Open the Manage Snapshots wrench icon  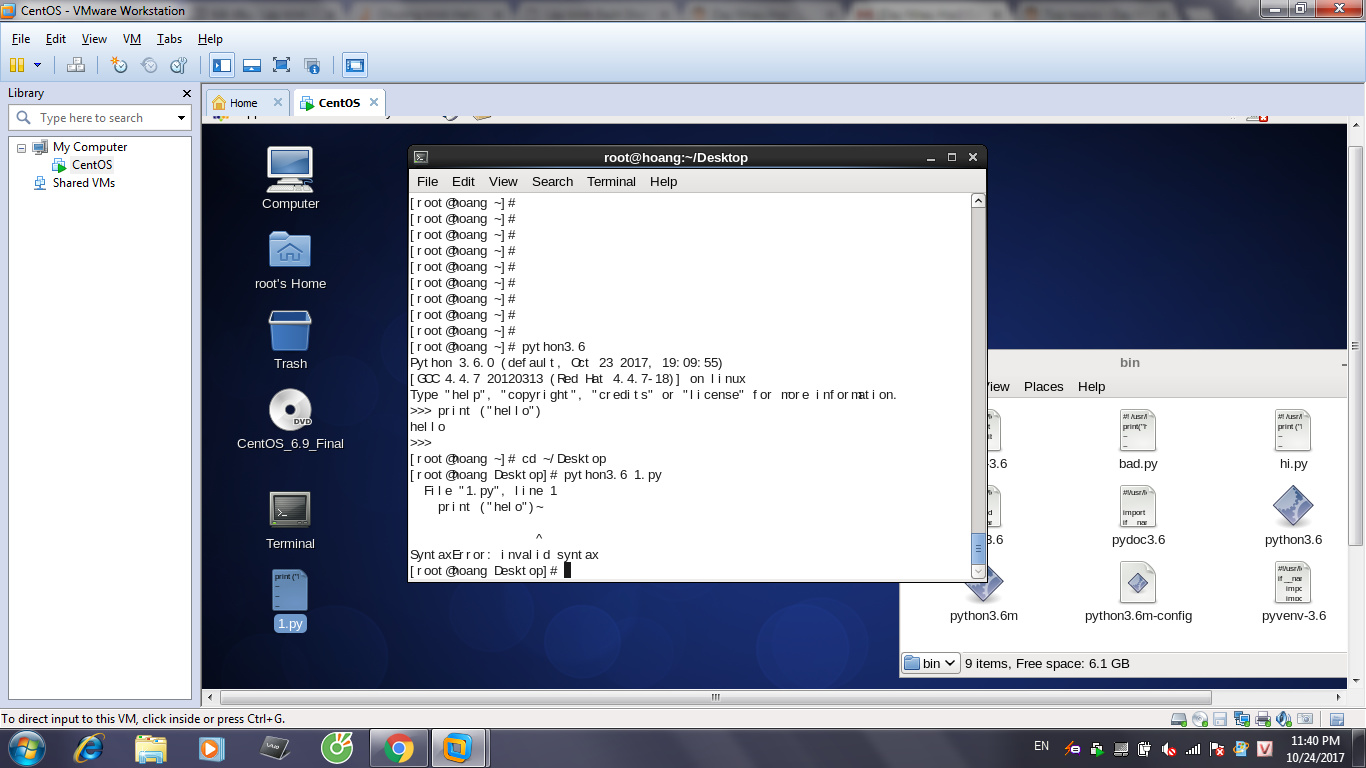coord(179,65)
